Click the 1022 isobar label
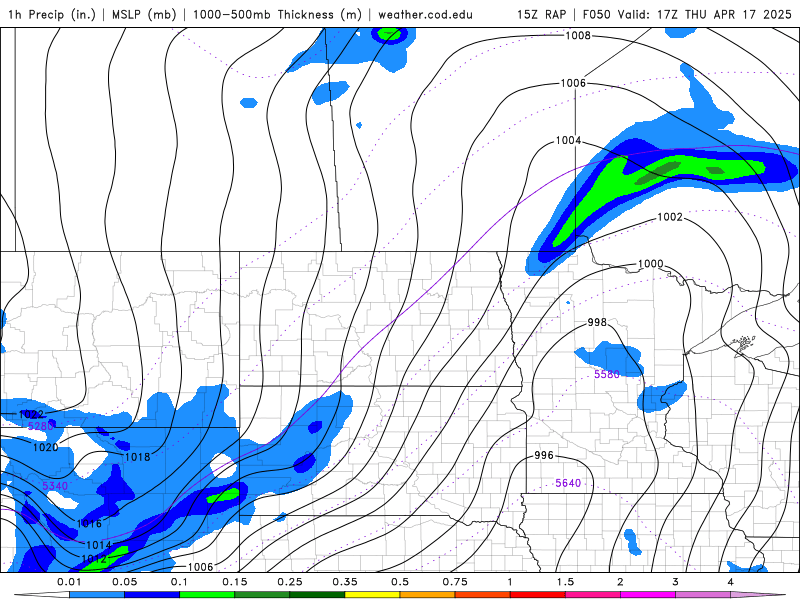 coord(31,414)
